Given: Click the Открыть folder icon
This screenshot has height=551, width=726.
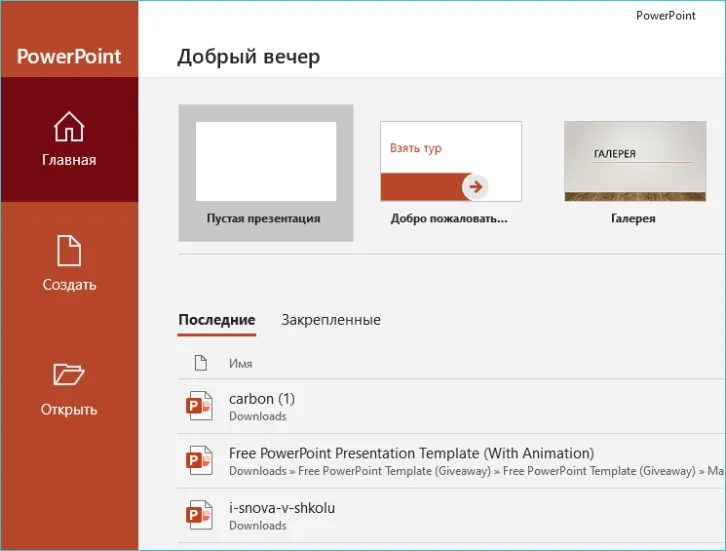Looking at the screenshot, I should (69, 374).
